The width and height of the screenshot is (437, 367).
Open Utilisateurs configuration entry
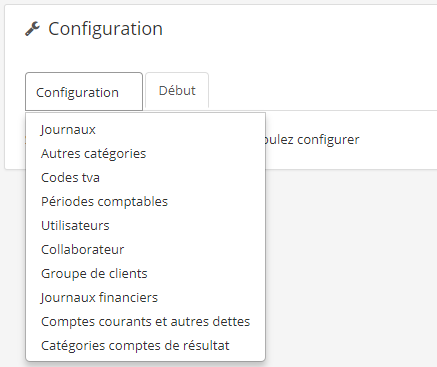(145, 225)
